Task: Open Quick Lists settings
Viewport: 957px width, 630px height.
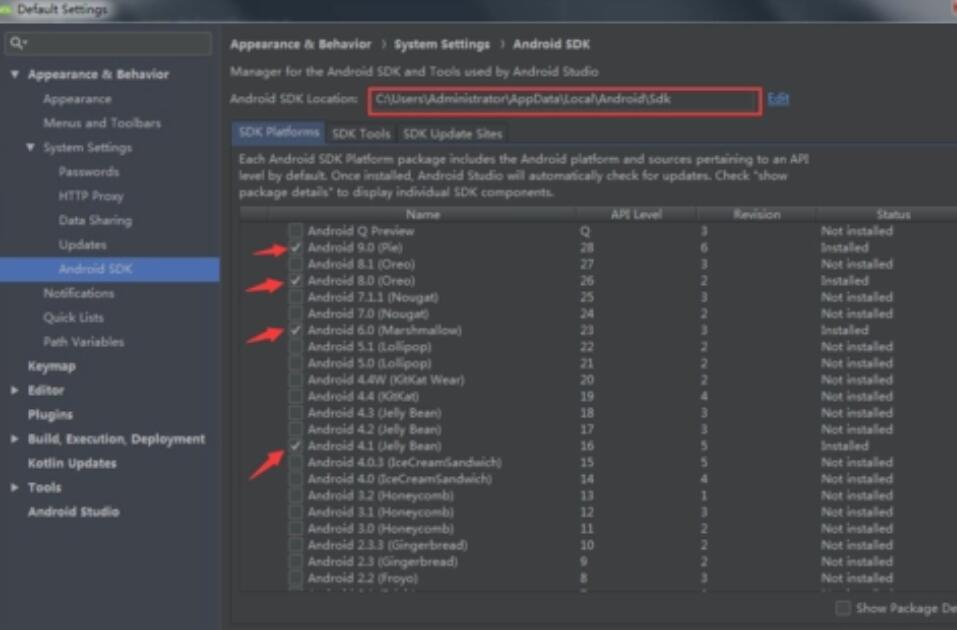Action: coord(73,318)
